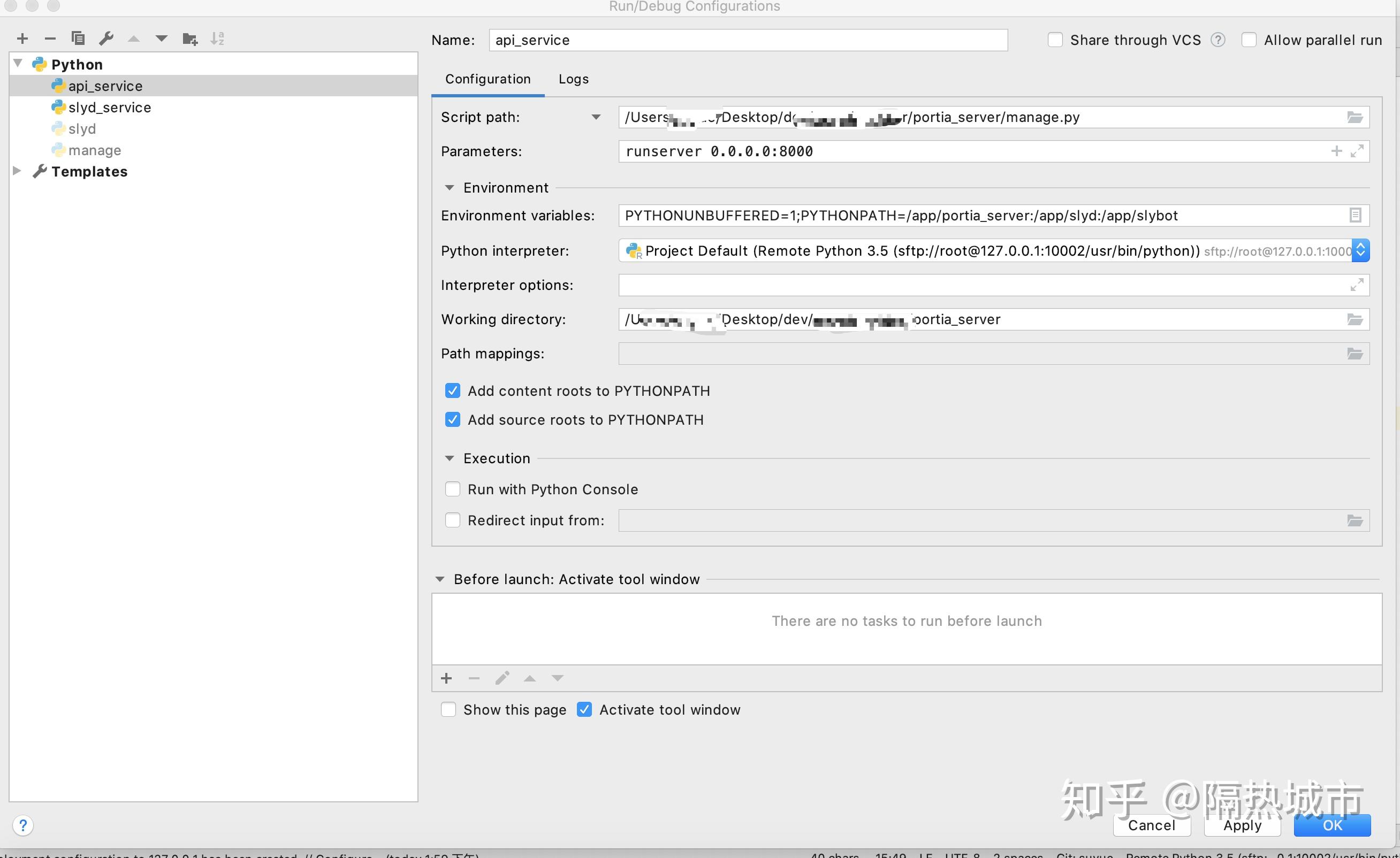
Task: Uncheck Add content roots to PYTHONPATH
Action: click(452, 390)
